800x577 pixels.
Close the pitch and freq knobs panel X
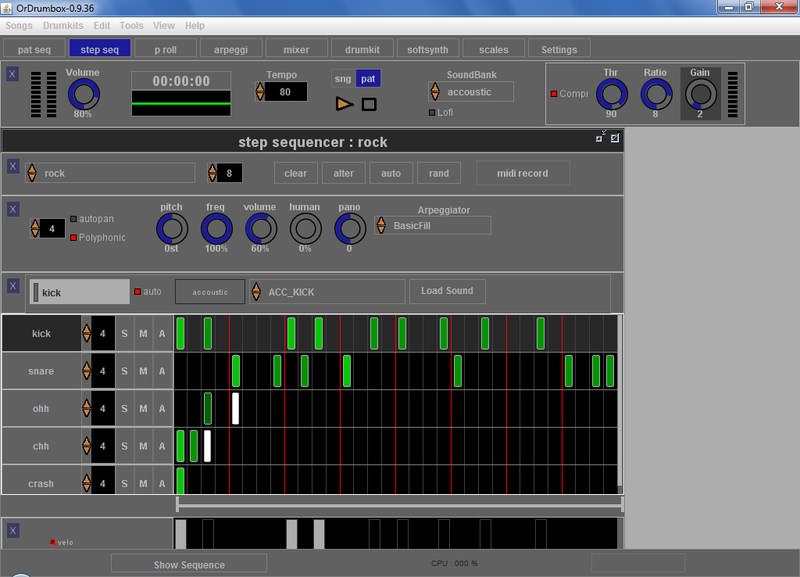coord(13,209)
